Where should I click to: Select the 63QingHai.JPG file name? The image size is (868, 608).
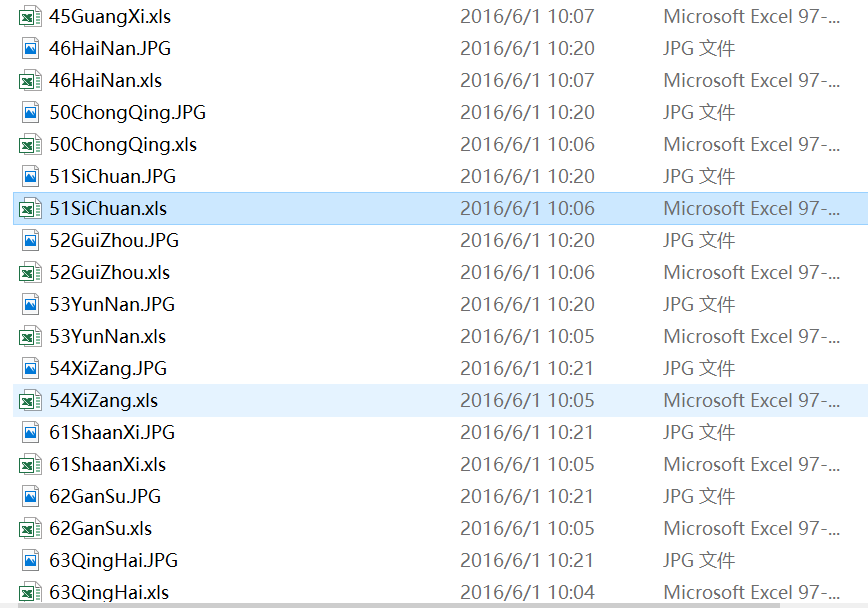click(x=113, y=561)
